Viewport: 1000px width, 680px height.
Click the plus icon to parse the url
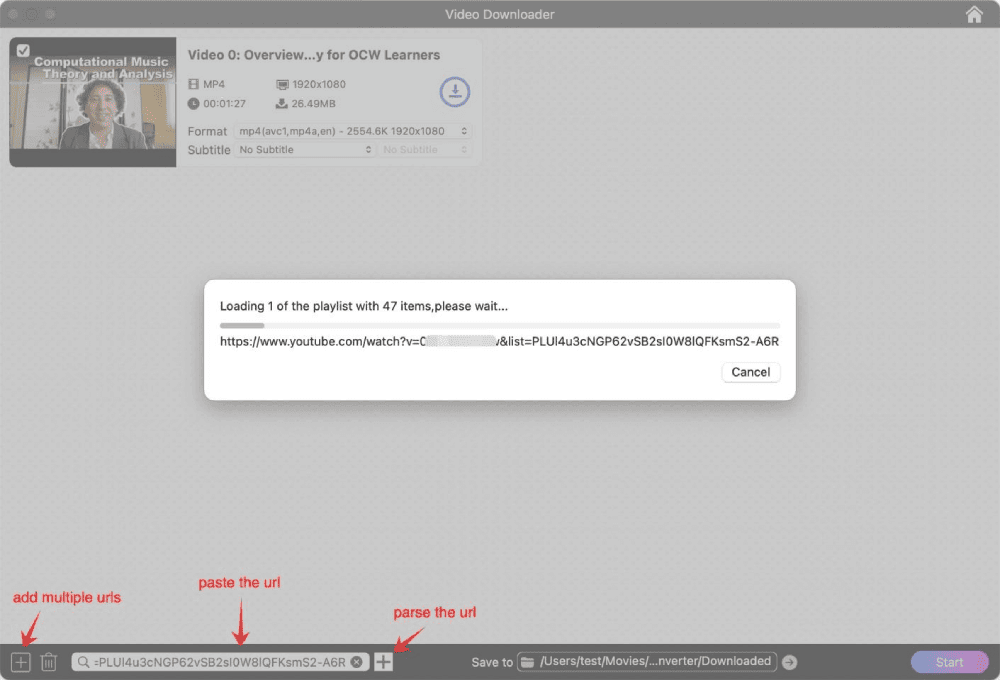click(x=383, y=661)
